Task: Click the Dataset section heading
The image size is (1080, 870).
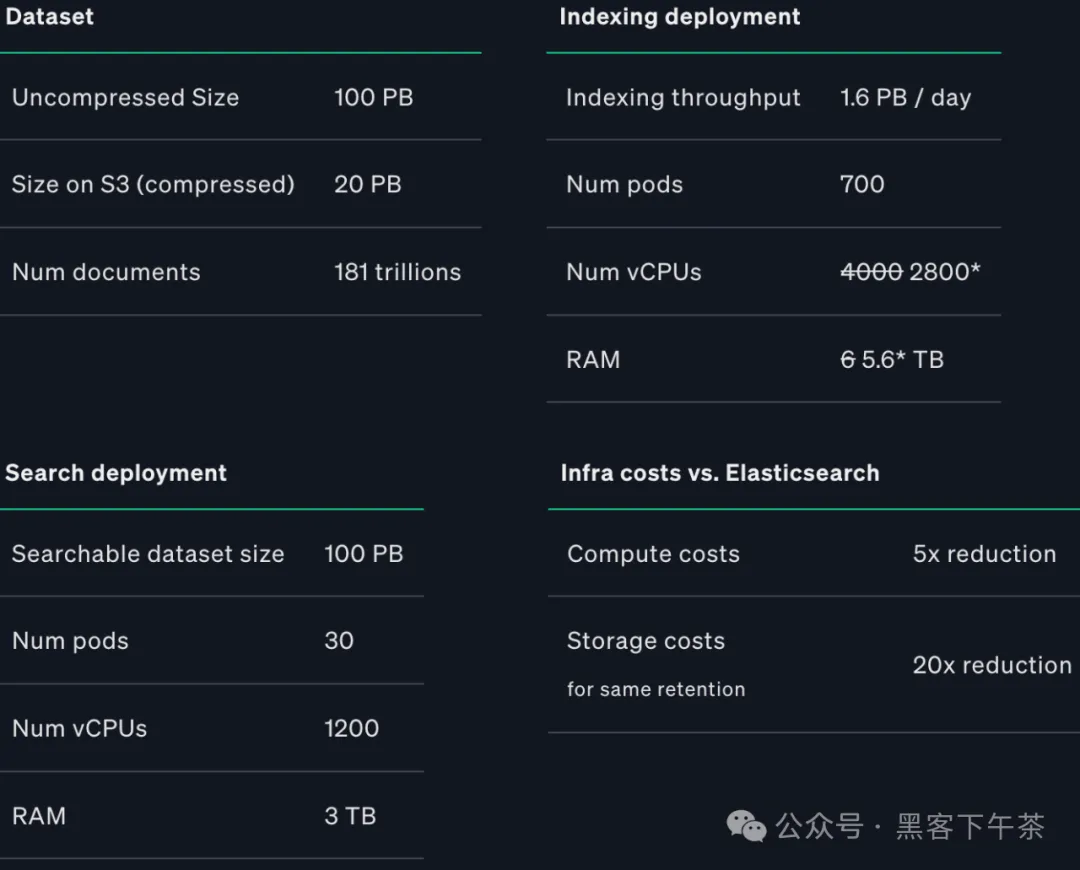Action: [50, 16]
